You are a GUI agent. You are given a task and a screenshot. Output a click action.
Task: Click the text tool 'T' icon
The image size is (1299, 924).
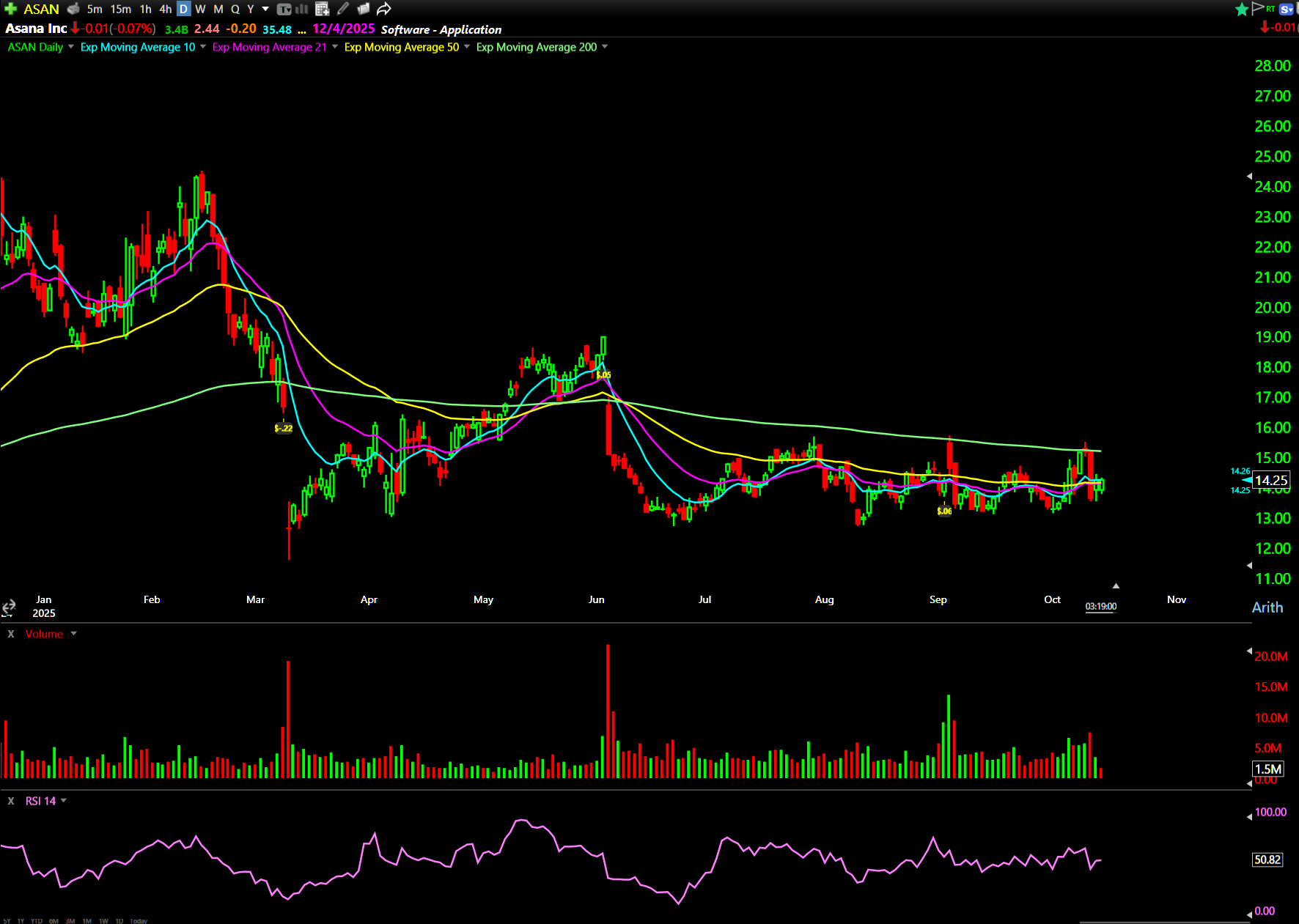[x=284, y=10]
